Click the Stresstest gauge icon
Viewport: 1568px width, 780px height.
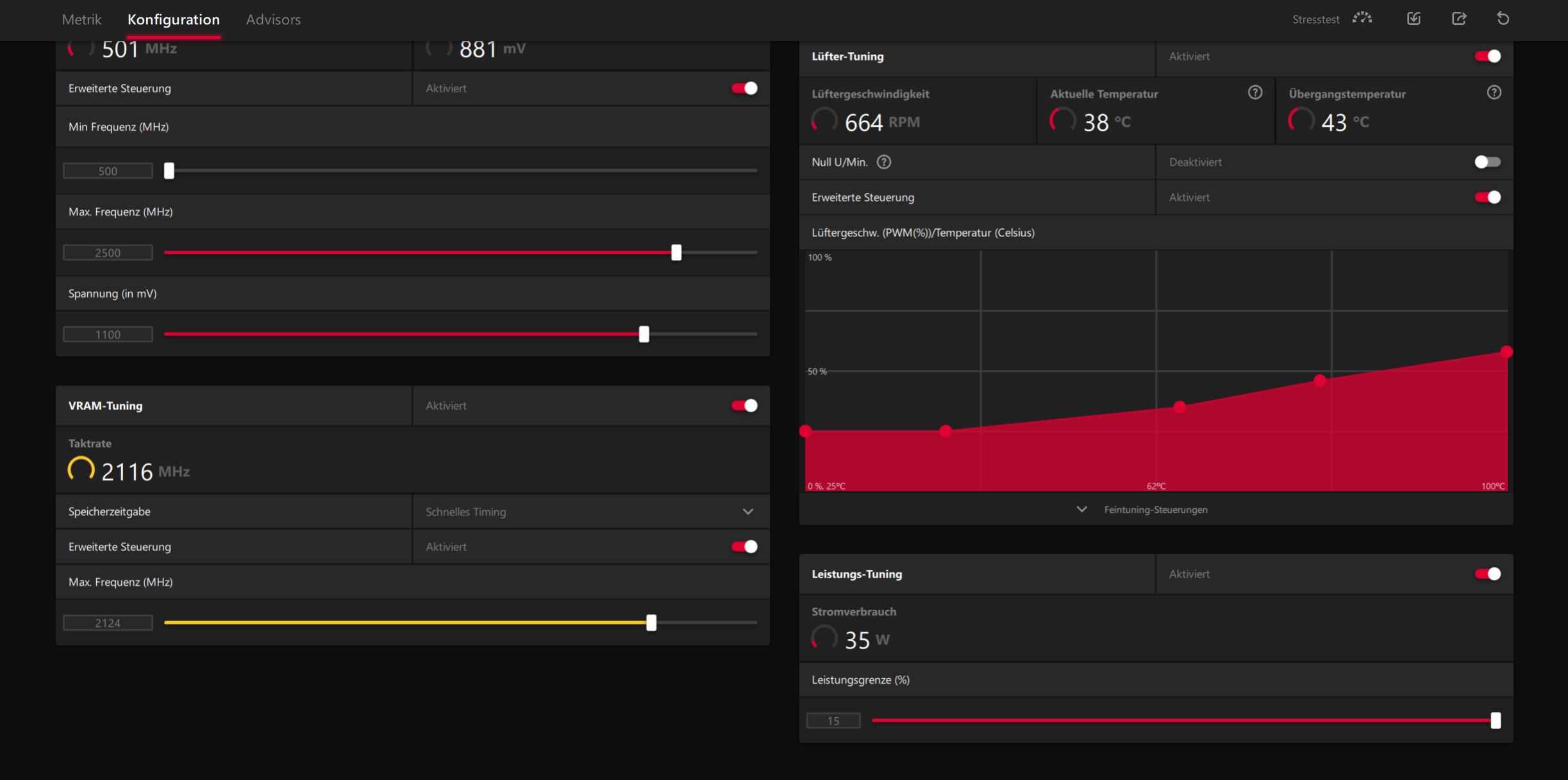click(x=1362, y=19)
